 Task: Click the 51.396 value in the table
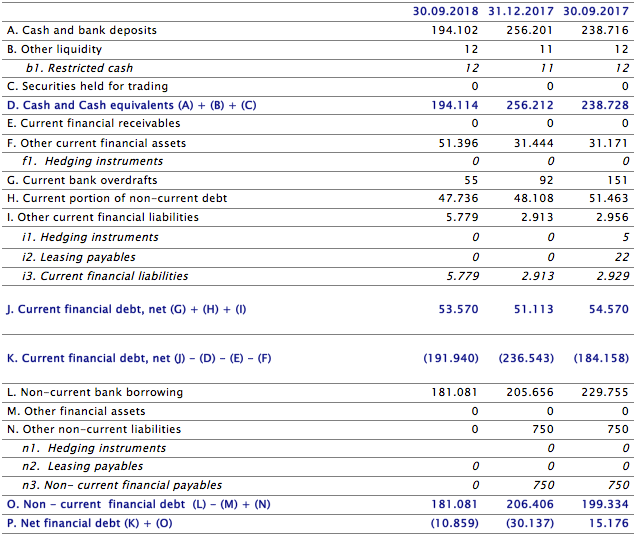(x=458, y=143)
